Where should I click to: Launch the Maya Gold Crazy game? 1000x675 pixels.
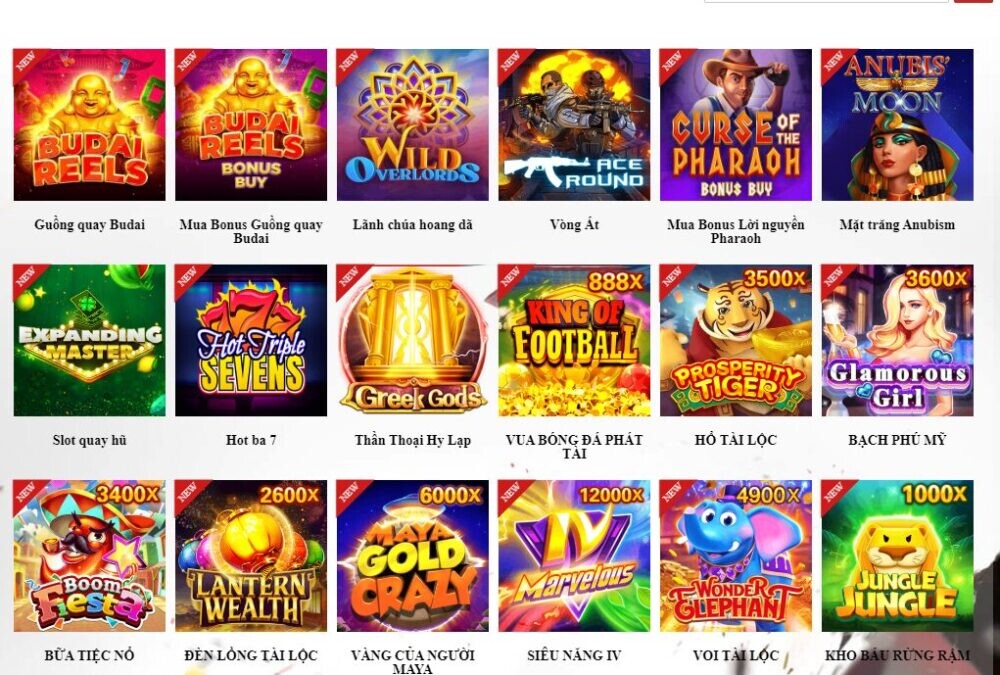(411, 557)
